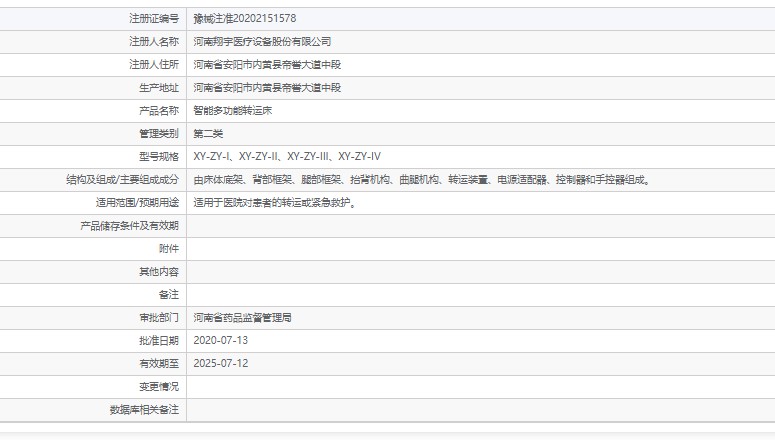Select product name 智能多功能转运床
775x440 pixels.
tap(232, 111)
